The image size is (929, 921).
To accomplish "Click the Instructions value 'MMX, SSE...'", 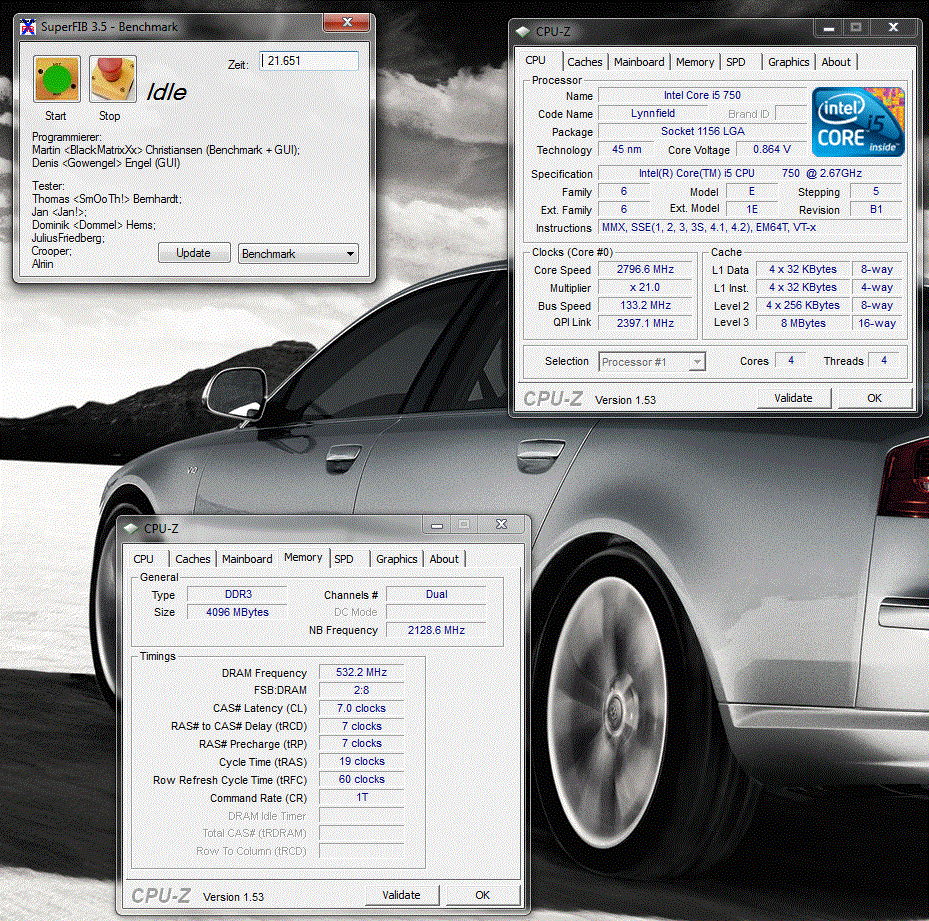I will (x=750, y=228).
